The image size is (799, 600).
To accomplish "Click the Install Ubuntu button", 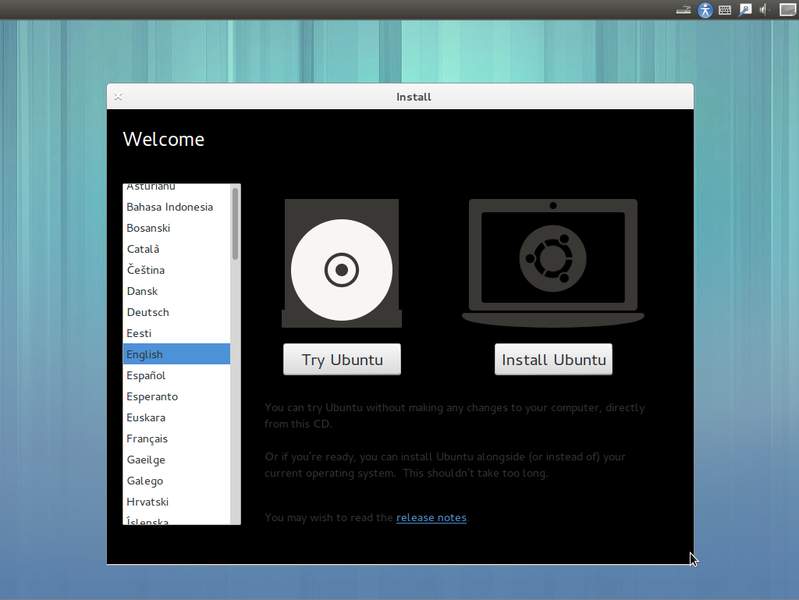I will coord(553,359).
